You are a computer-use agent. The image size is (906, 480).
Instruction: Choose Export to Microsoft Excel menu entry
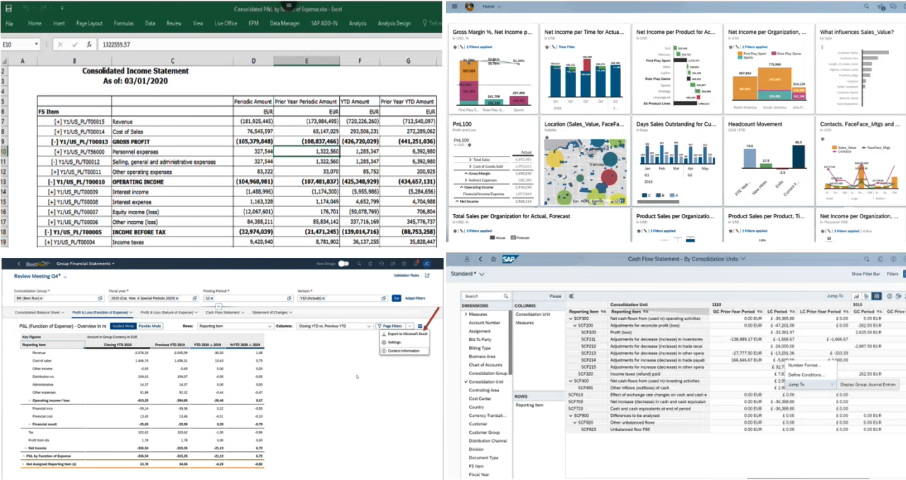[404, 334]
